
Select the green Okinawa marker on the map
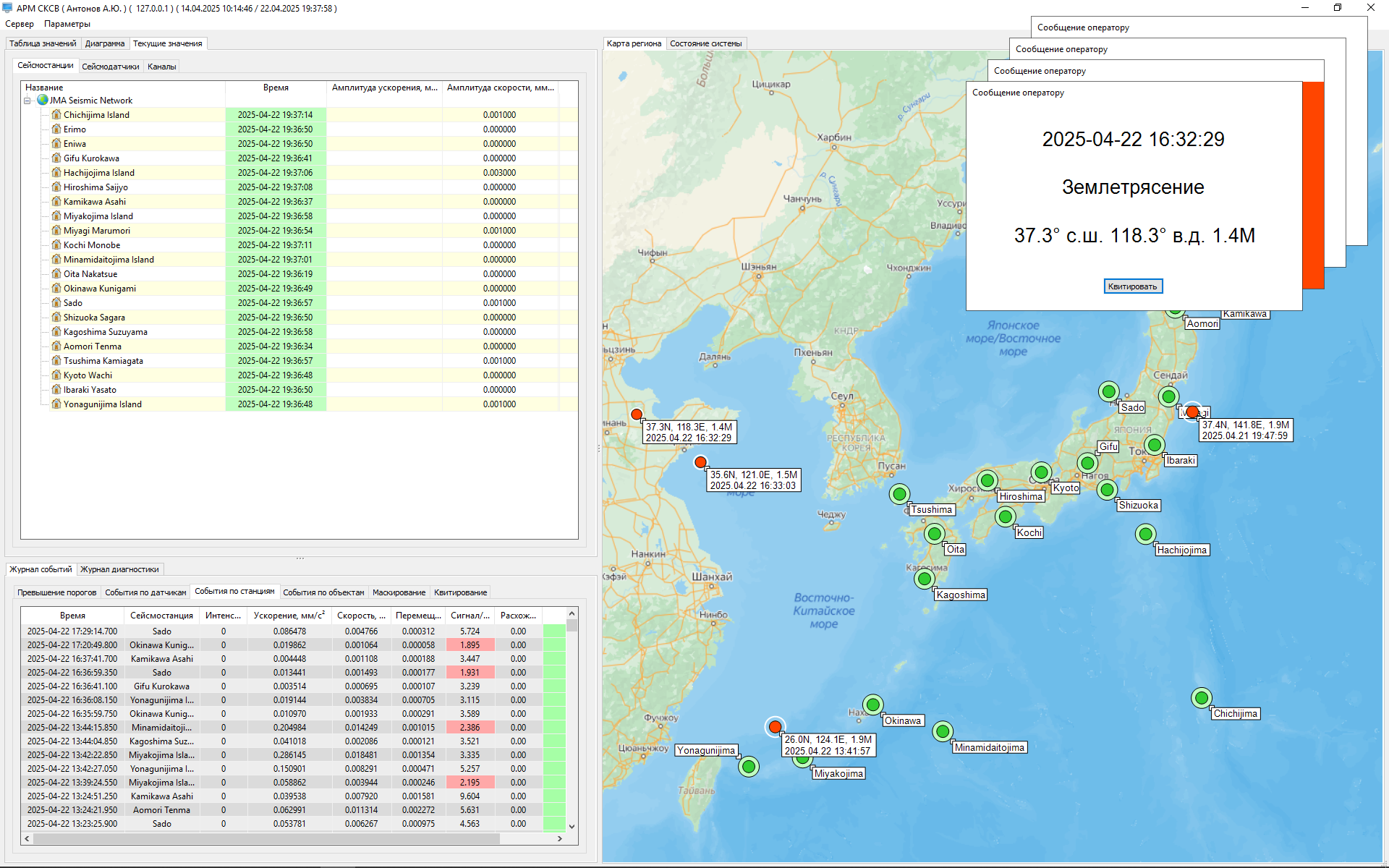tap(873, 705)
